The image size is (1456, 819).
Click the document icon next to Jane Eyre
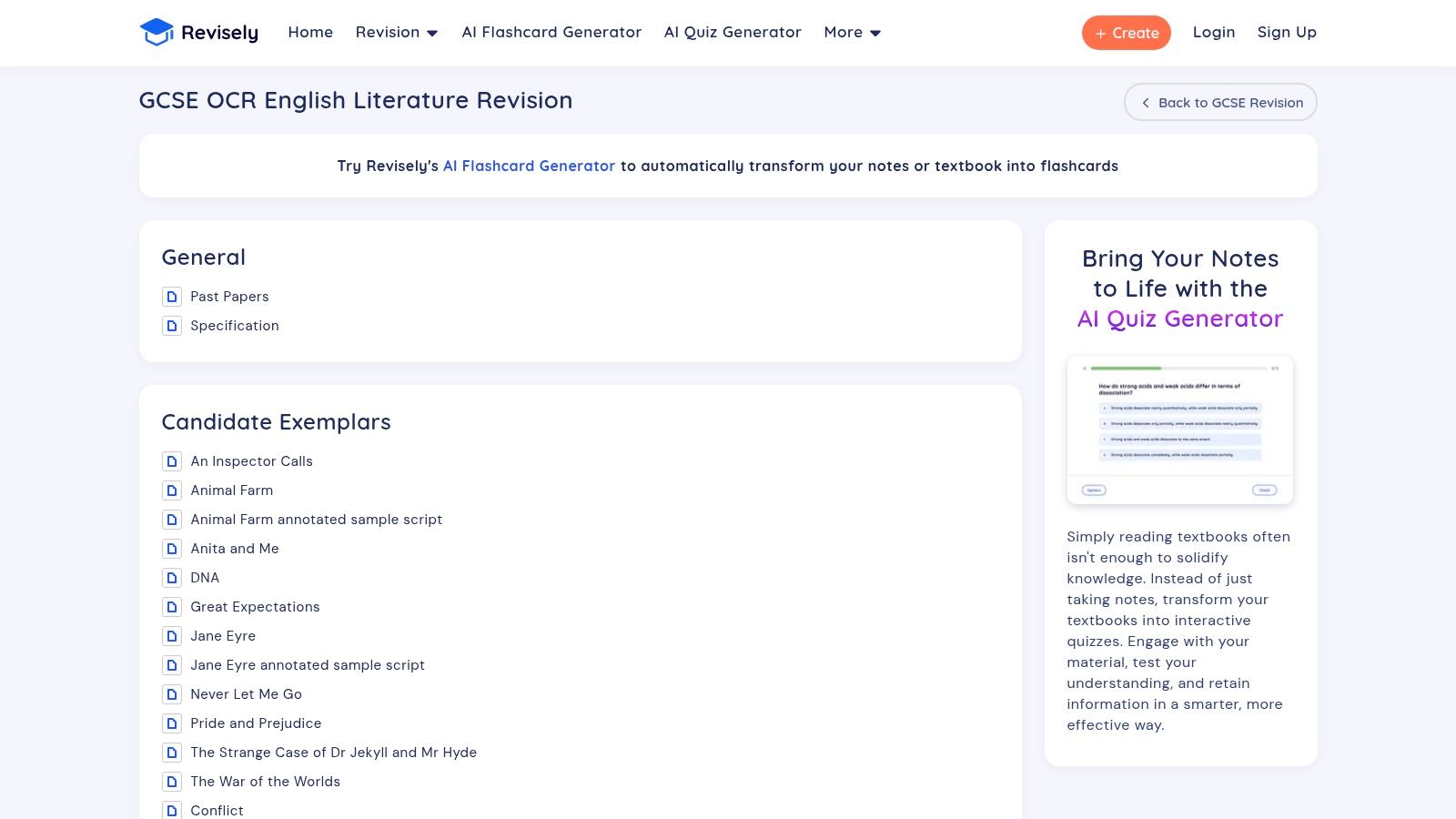[x=172, y=636]
